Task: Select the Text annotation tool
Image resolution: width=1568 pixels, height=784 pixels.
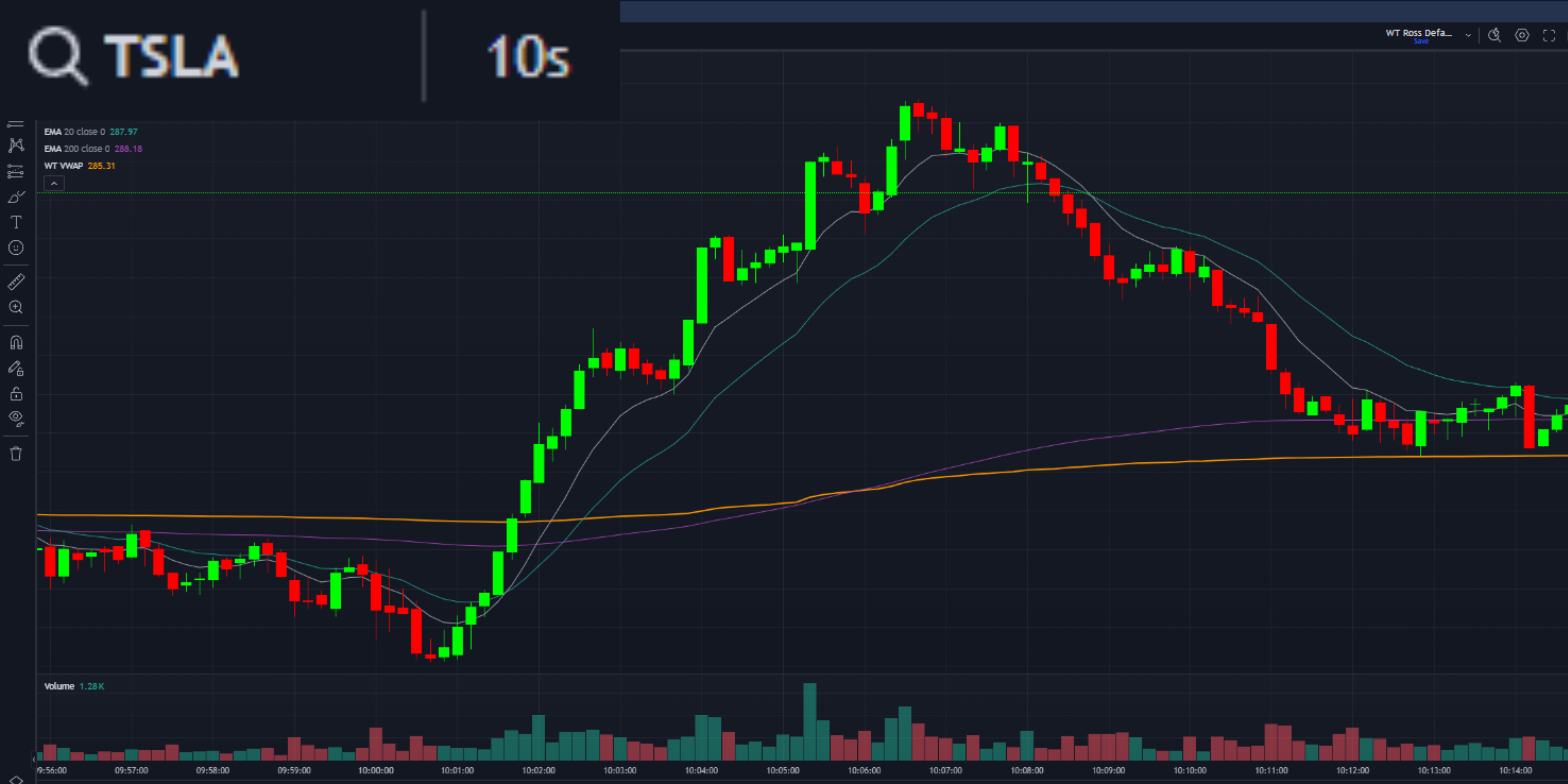Action: click(x=16, y=222)
